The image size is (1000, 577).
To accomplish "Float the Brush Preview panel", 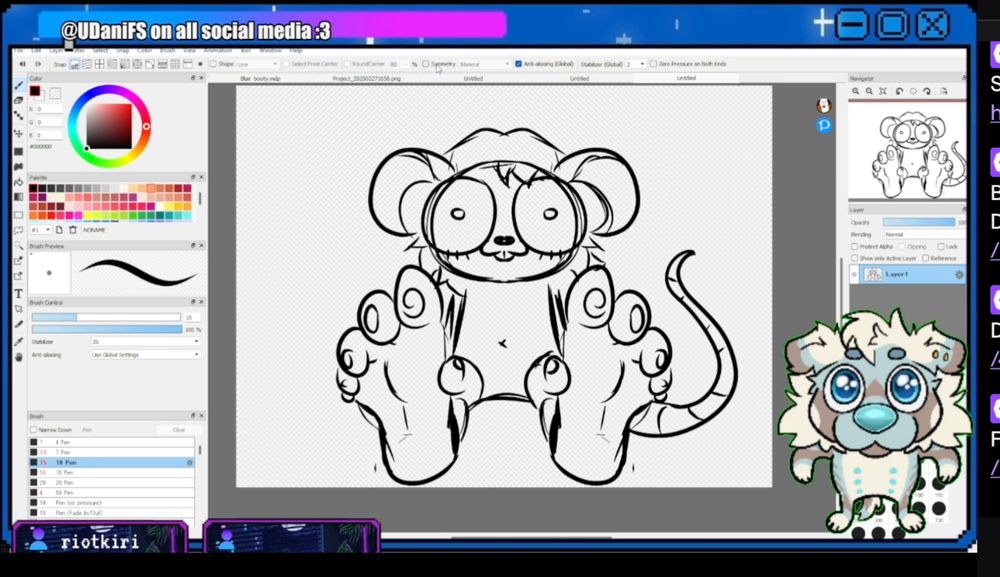I will [x=193, y=245].
